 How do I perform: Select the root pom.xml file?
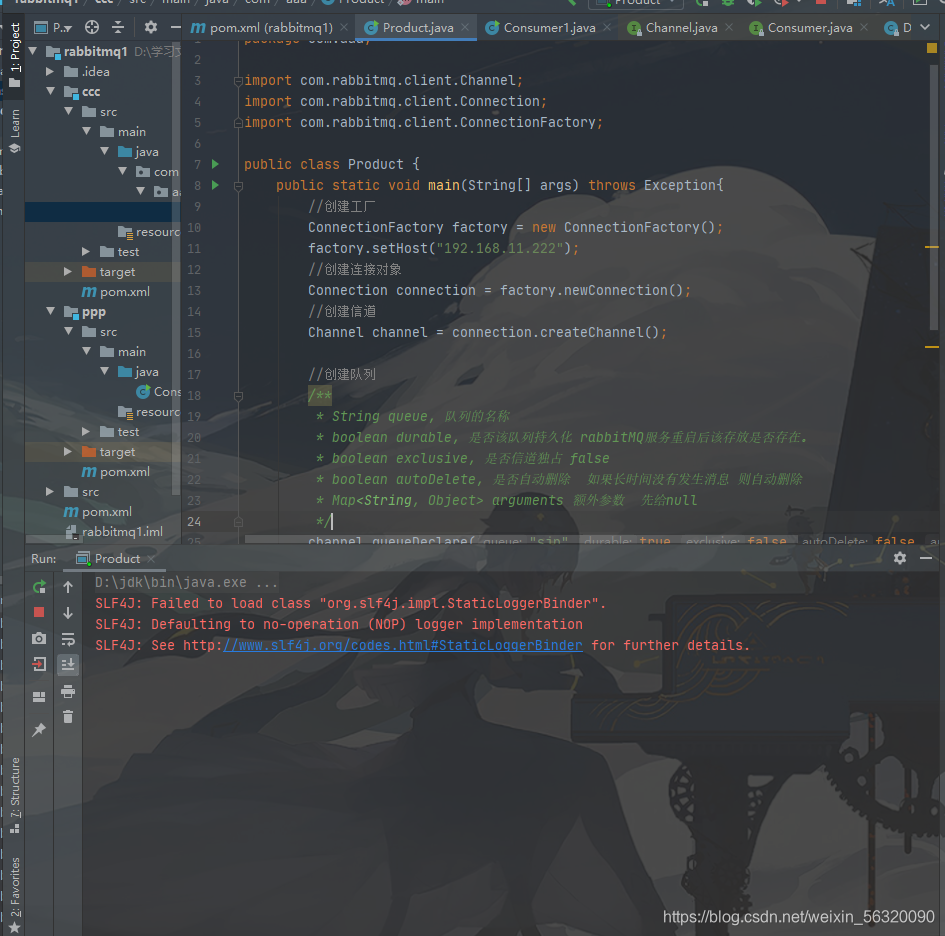tap(97, 512)
